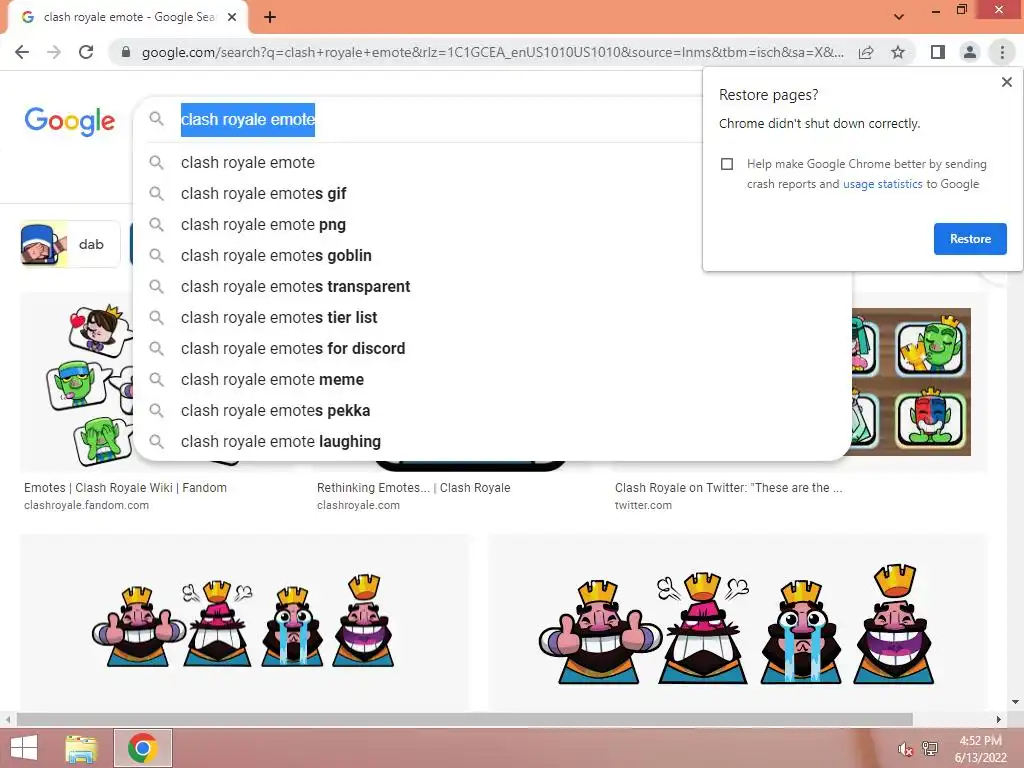The image size is (1024, 768).
Task: Click the vertical scrollbar down arrow
Action: point(1015,702)
